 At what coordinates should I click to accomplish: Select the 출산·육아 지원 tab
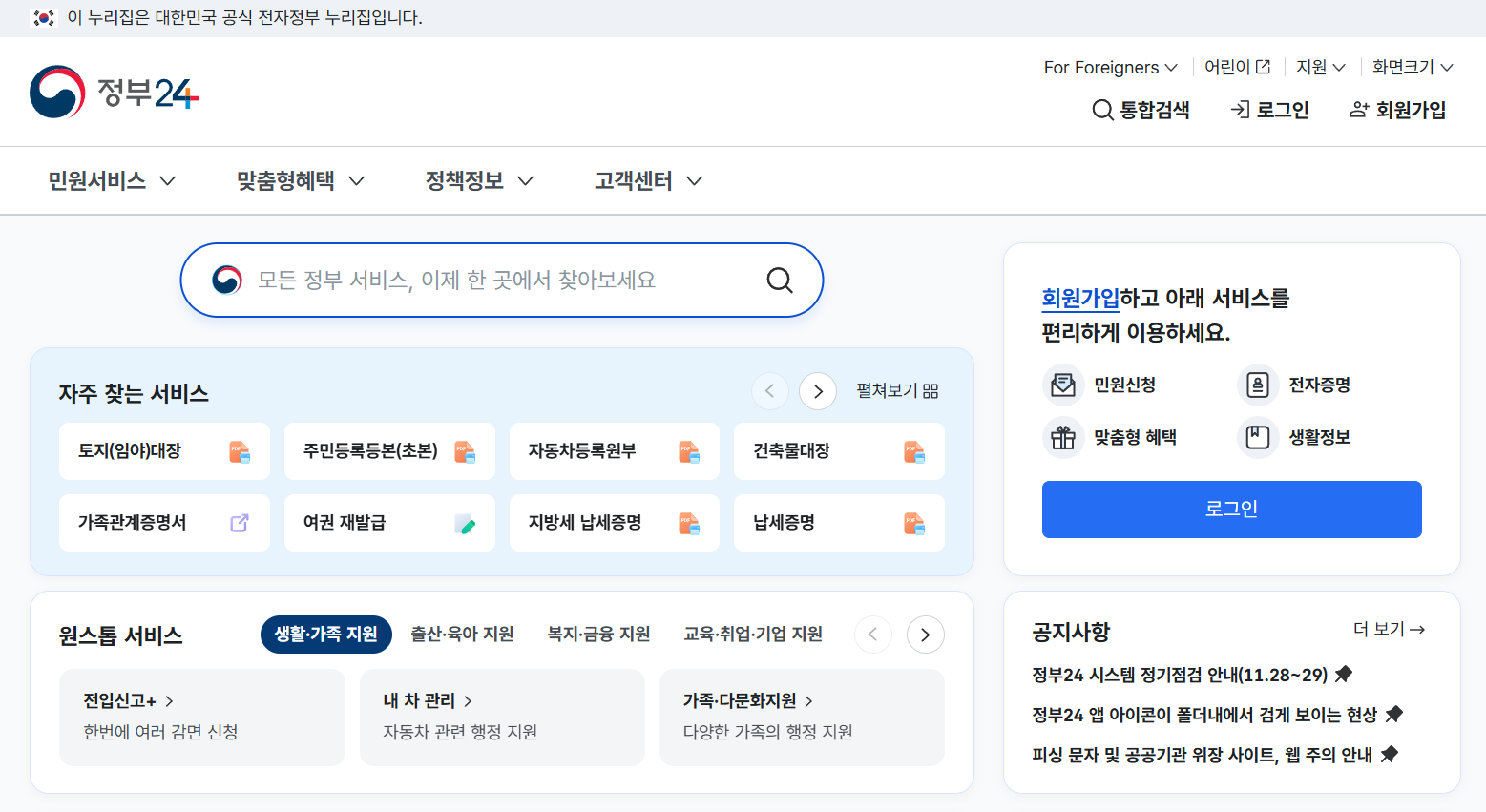pos(462,635)
